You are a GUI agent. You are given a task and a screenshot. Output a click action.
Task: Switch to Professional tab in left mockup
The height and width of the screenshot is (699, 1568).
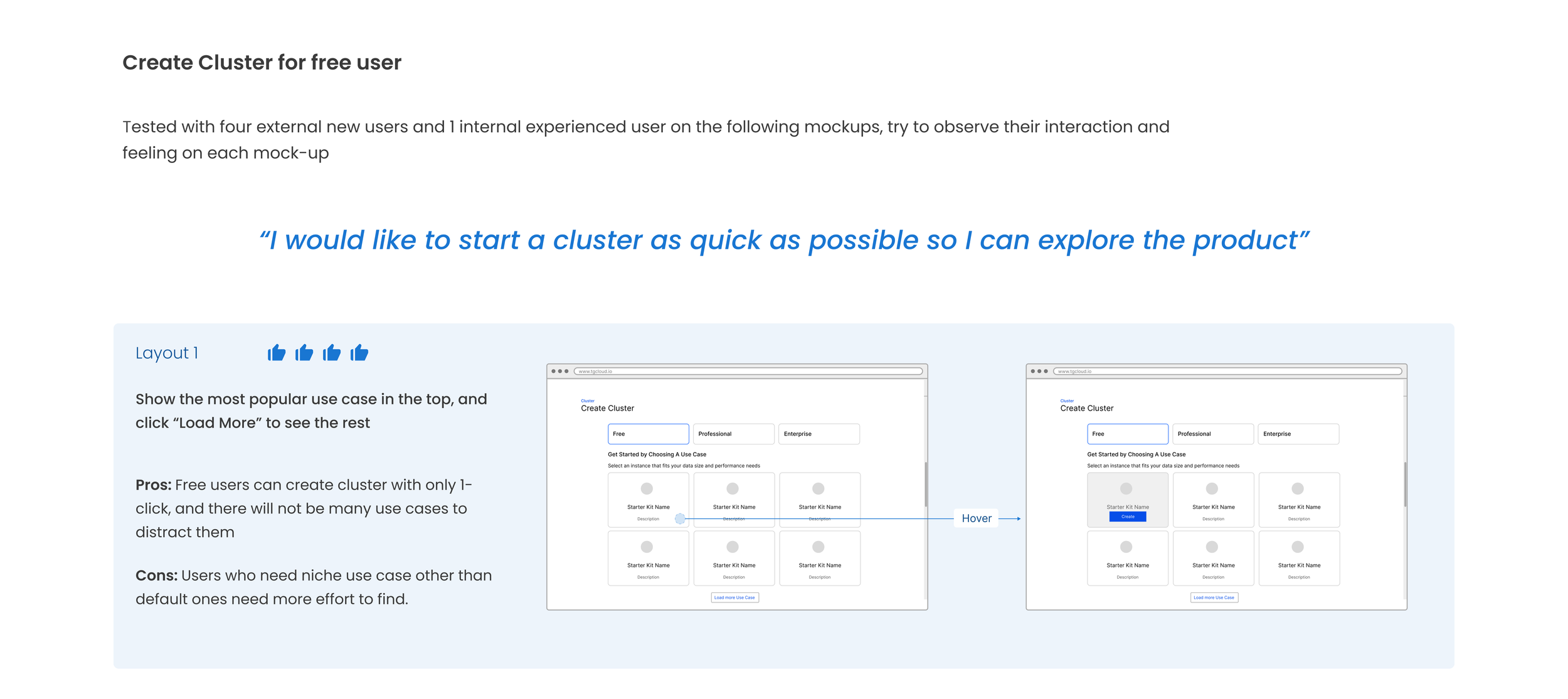pyautogui.click(x=733, y=434)
